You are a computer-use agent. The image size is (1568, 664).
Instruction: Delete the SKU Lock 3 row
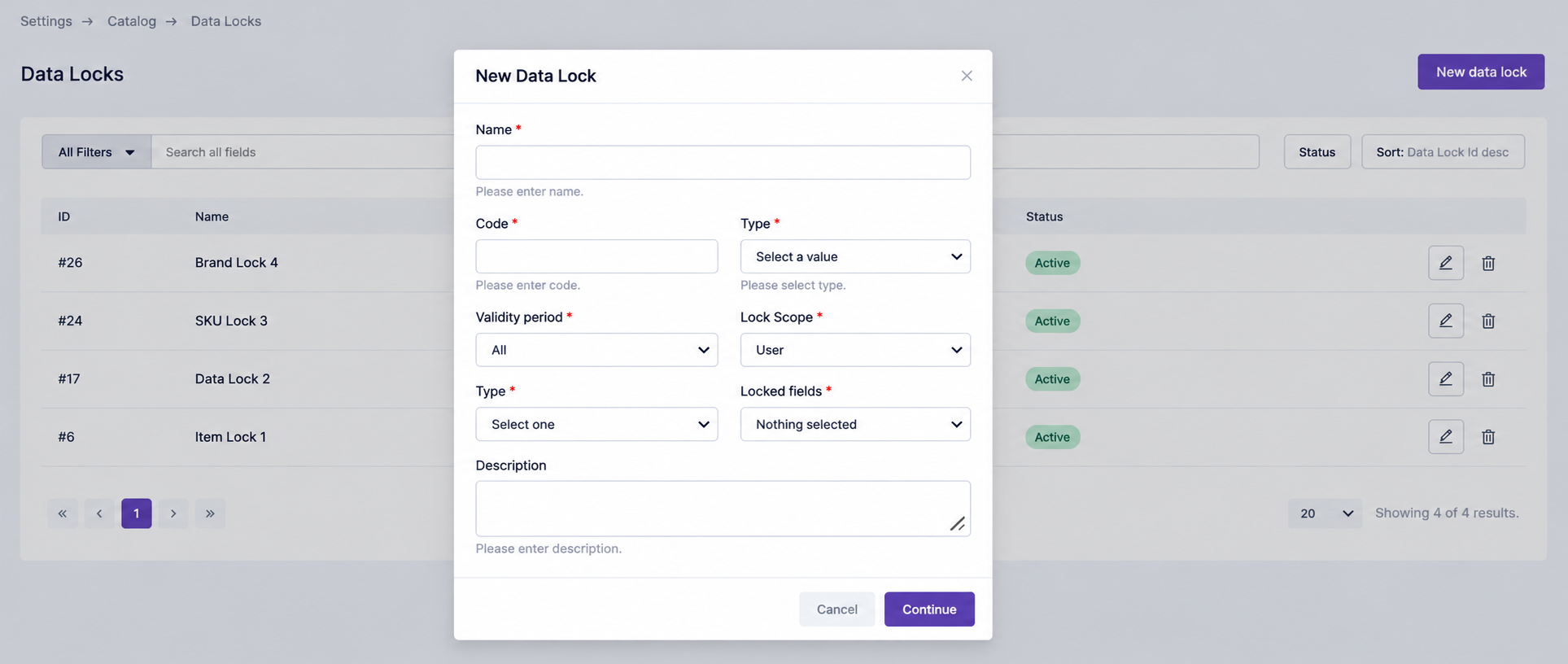1488,321
